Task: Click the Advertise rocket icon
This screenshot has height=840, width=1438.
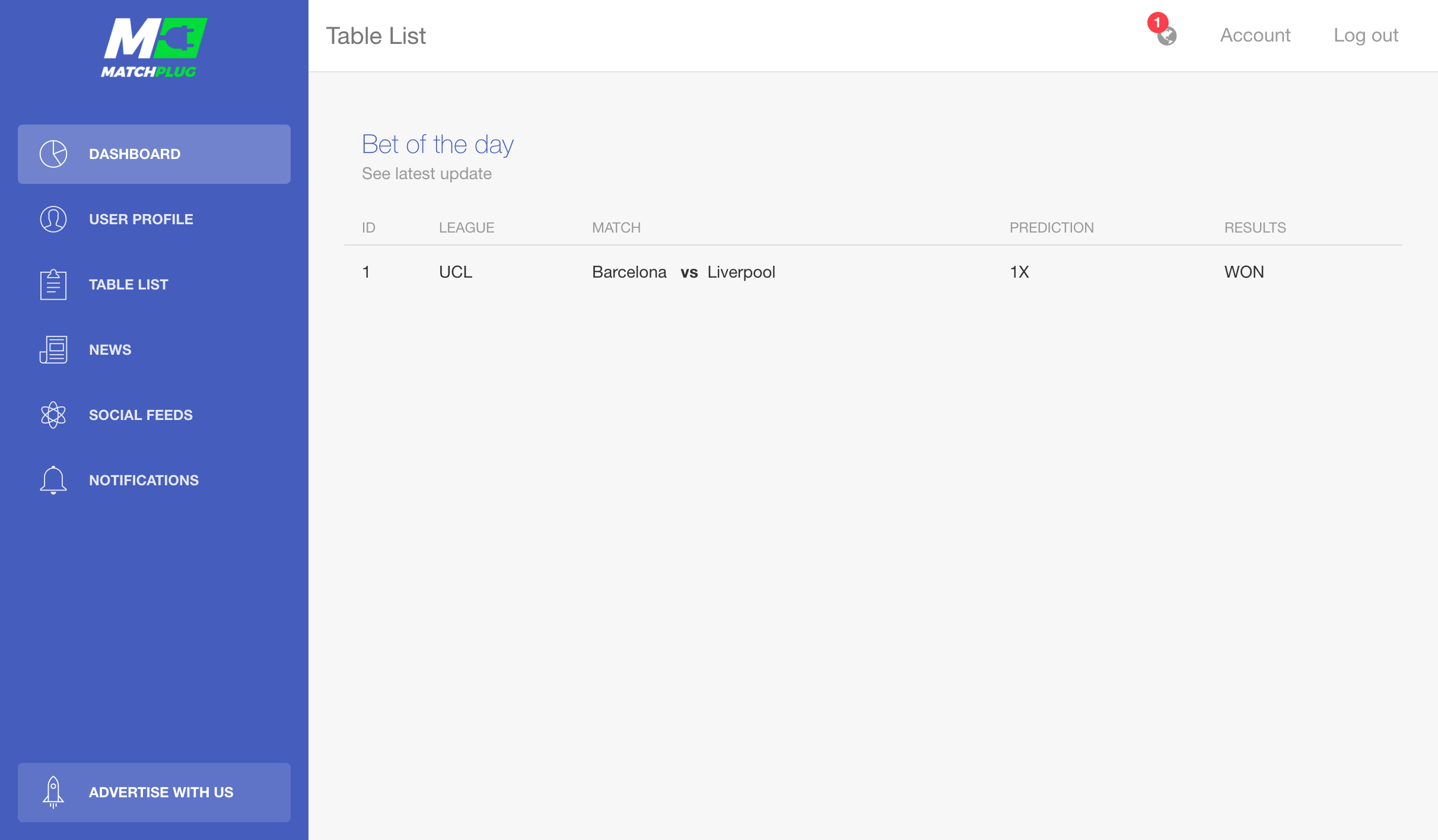Action: point(53,793)
